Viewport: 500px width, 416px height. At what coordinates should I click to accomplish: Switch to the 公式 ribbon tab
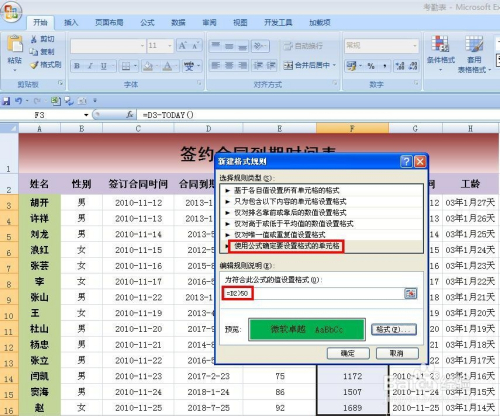coord(147,23)
